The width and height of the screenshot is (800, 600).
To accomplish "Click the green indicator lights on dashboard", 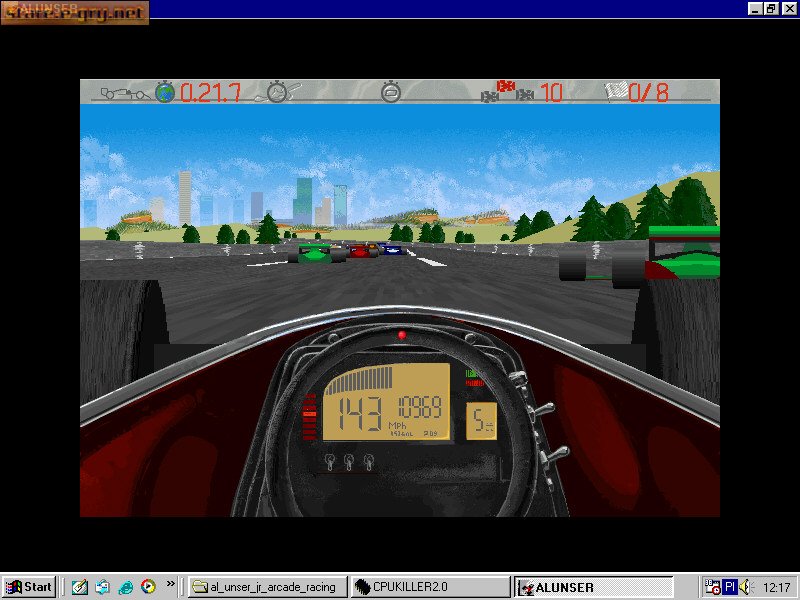I will (x=472, y=374).
